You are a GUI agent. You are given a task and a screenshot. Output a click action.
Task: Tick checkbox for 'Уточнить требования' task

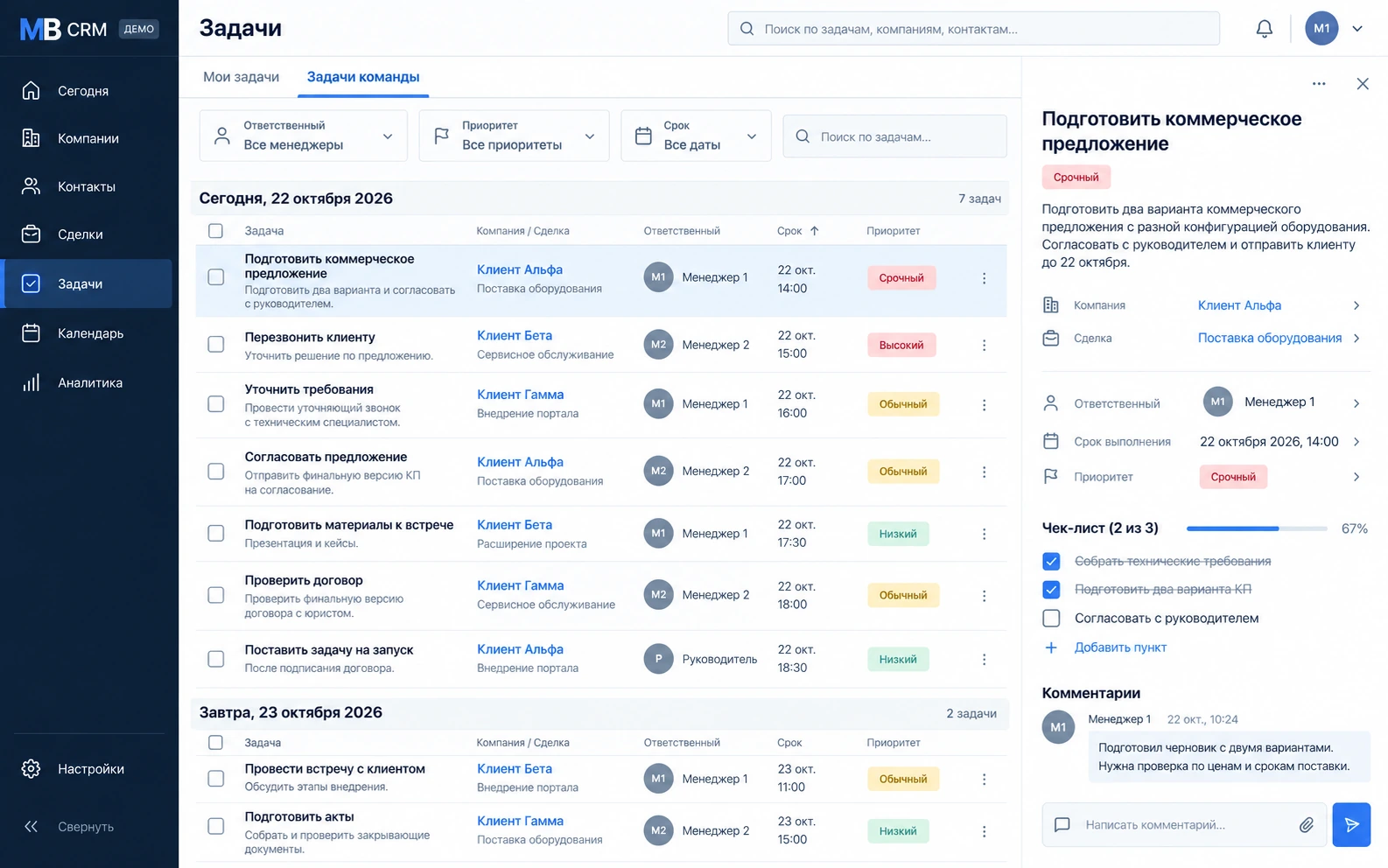216,404
